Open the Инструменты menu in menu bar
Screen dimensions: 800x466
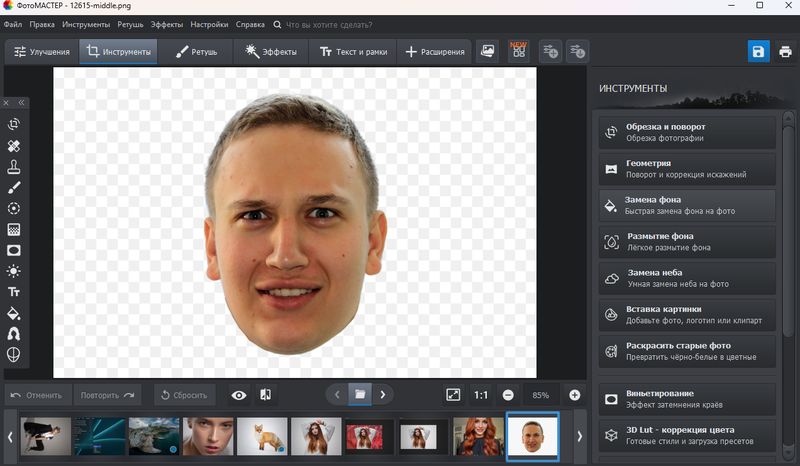pos(86,24)
